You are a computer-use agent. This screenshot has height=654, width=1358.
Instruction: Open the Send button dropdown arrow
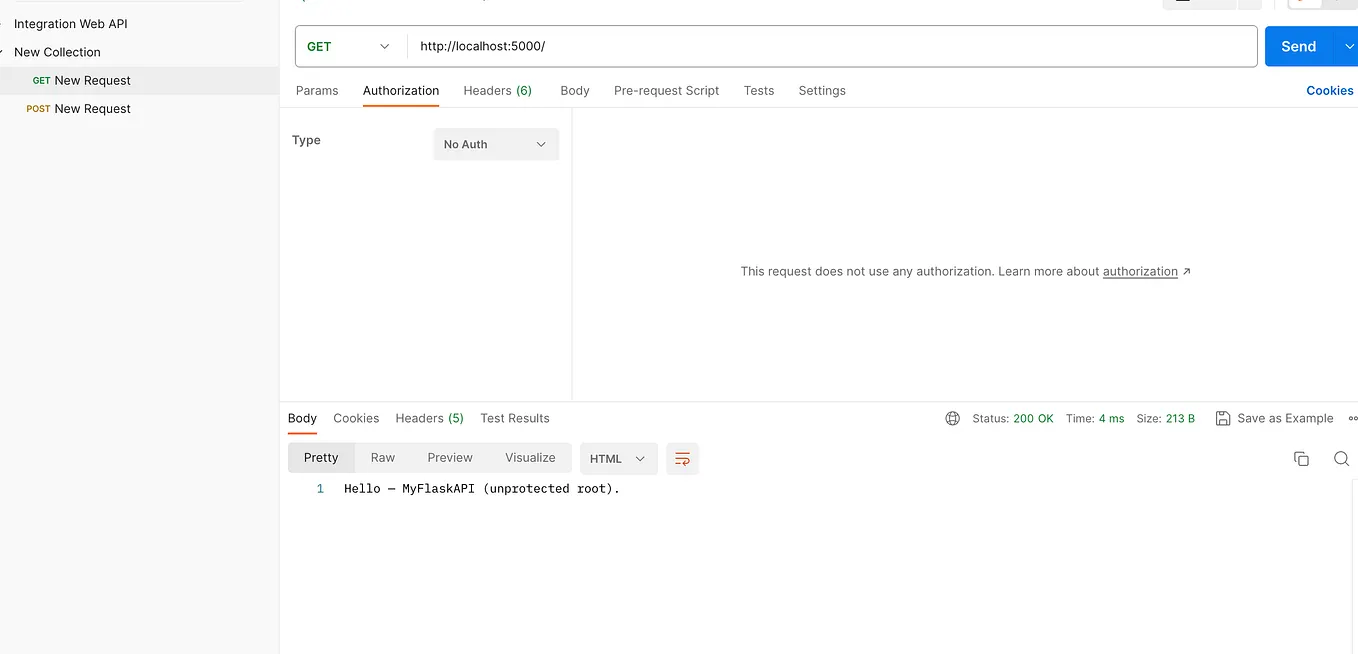pos(1349,46)
